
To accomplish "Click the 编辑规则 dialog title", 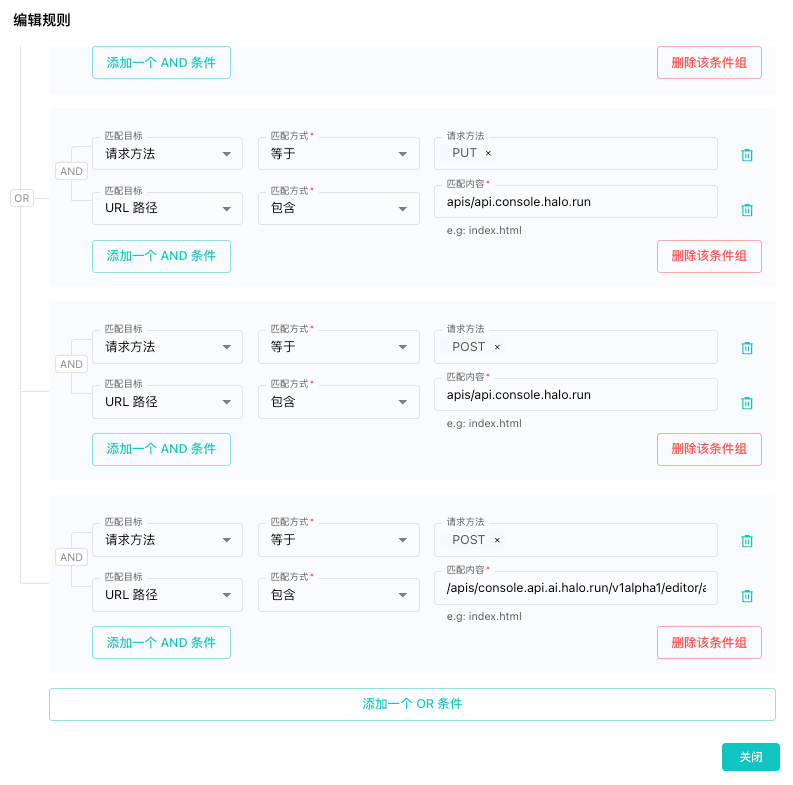I will click(42, 20).
